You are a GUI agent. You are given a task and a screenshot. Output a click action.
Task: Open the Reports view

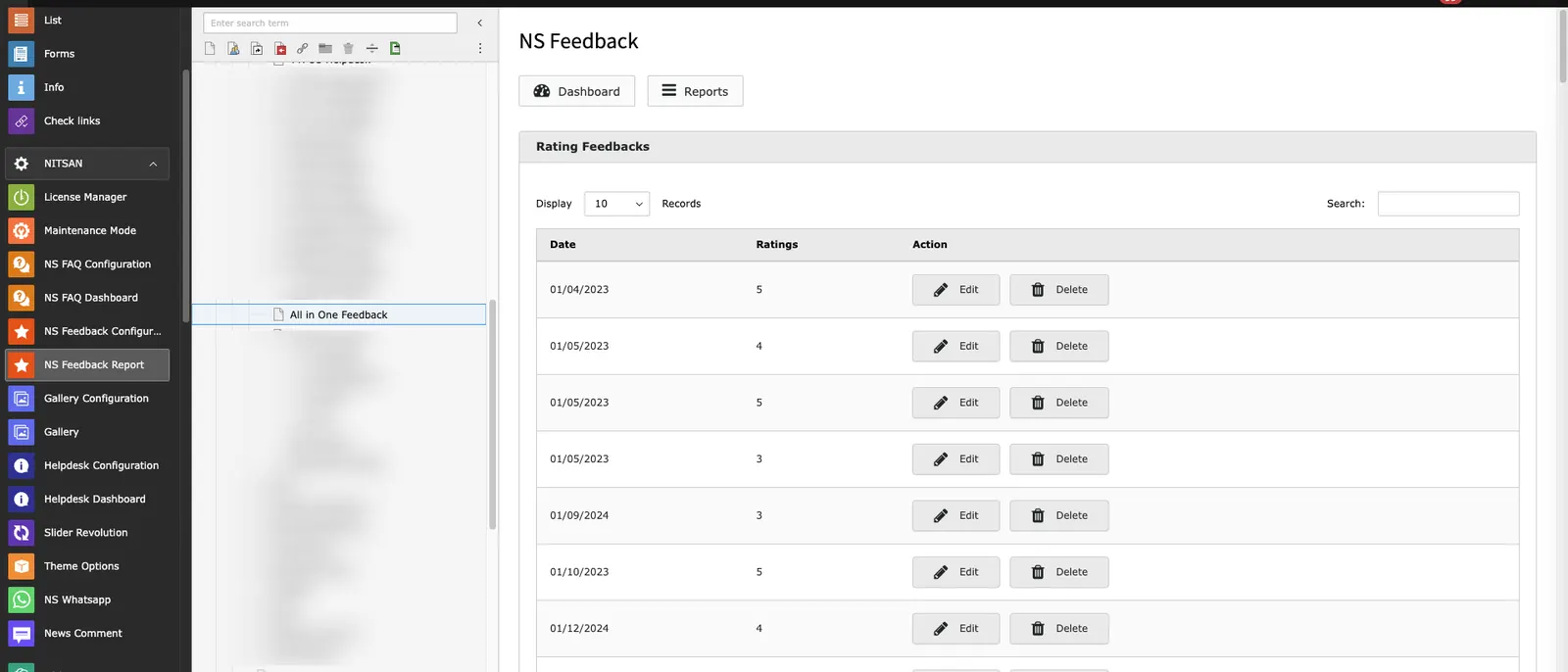(x=695, y=91)
